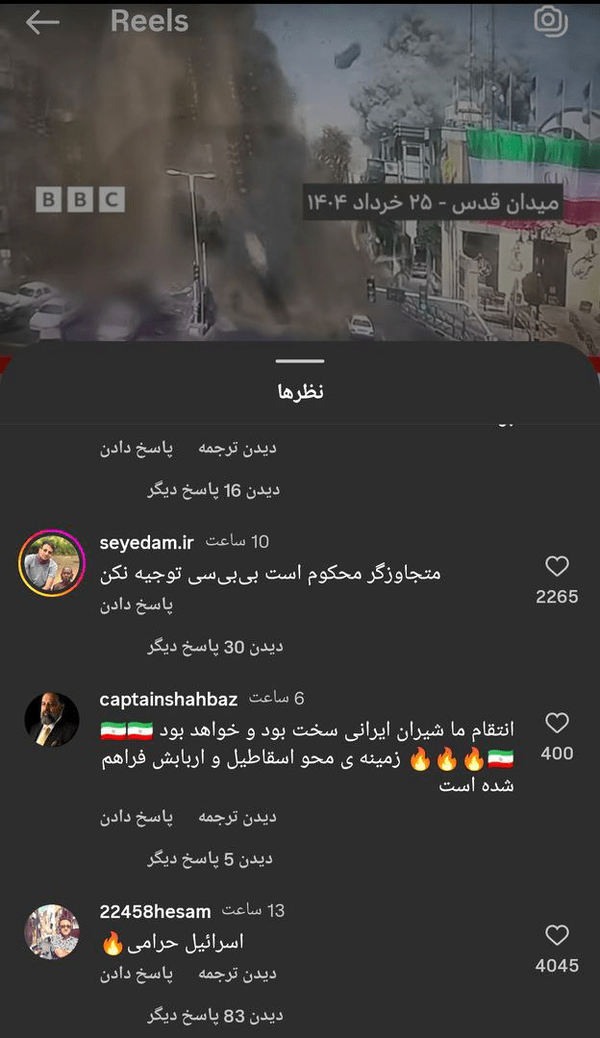Image resolution: width=600 pixels, height=1038 pixels.
Task: Open 22458hesam's profile avatar
Action: pyautogui.click(x=52, y=931)
